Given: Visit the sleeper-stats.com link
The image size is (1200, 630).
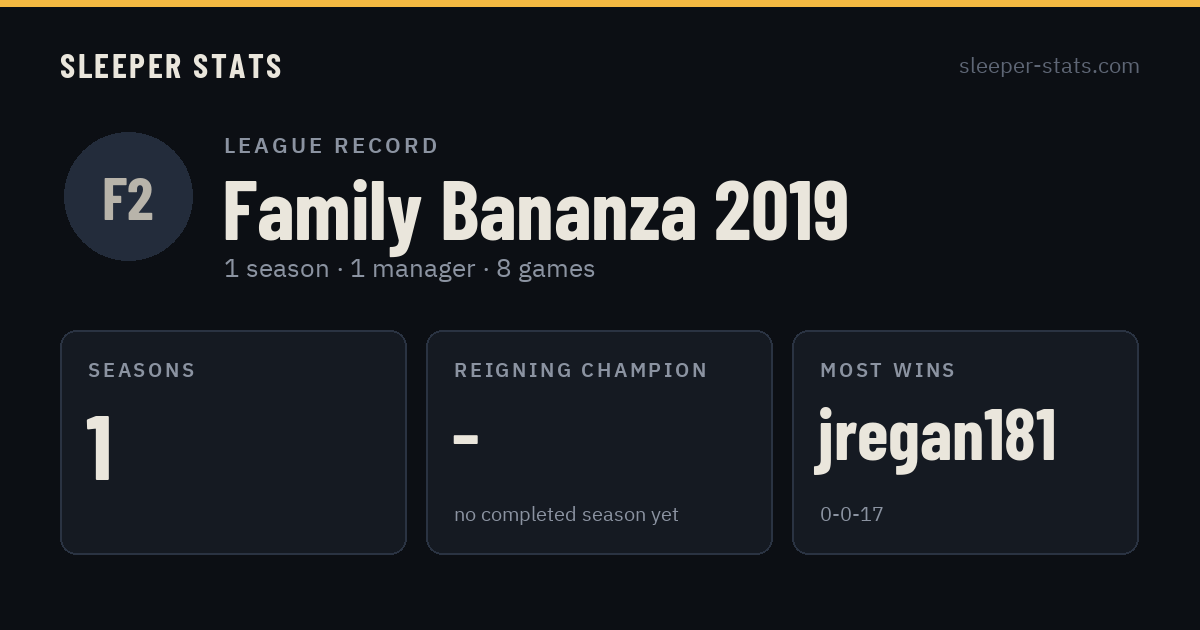Looking at the screenshot, I should coord(1049,66).
